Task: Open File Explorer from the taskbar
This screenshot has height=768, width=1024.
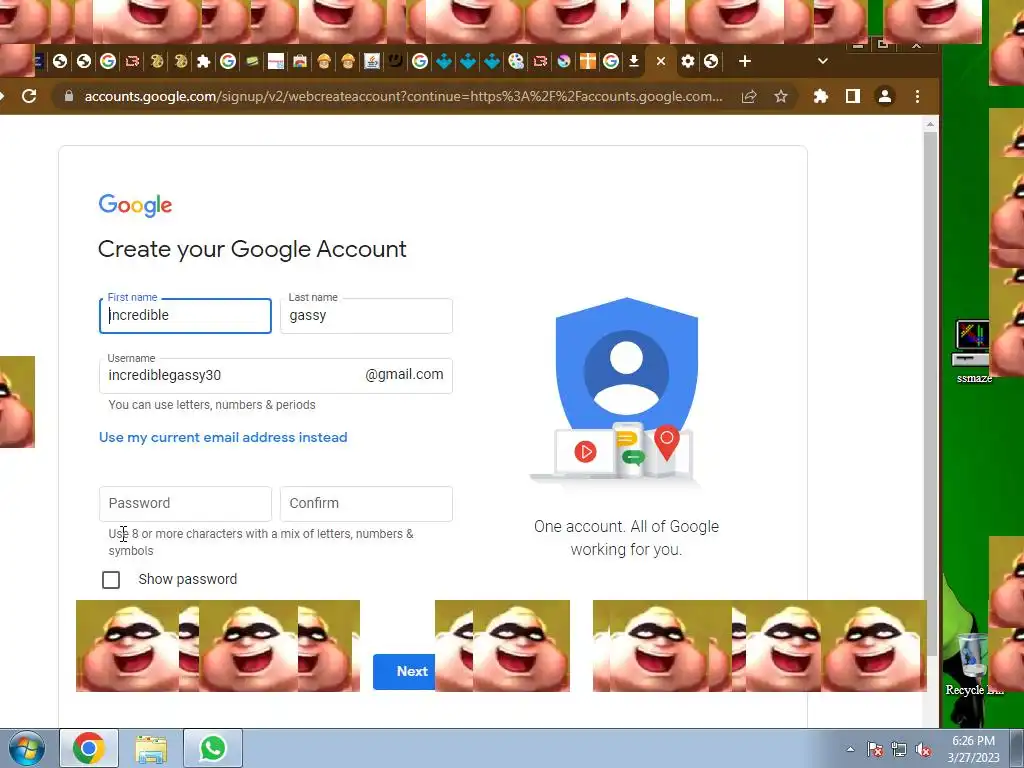Action: click(x=151, y=748)
